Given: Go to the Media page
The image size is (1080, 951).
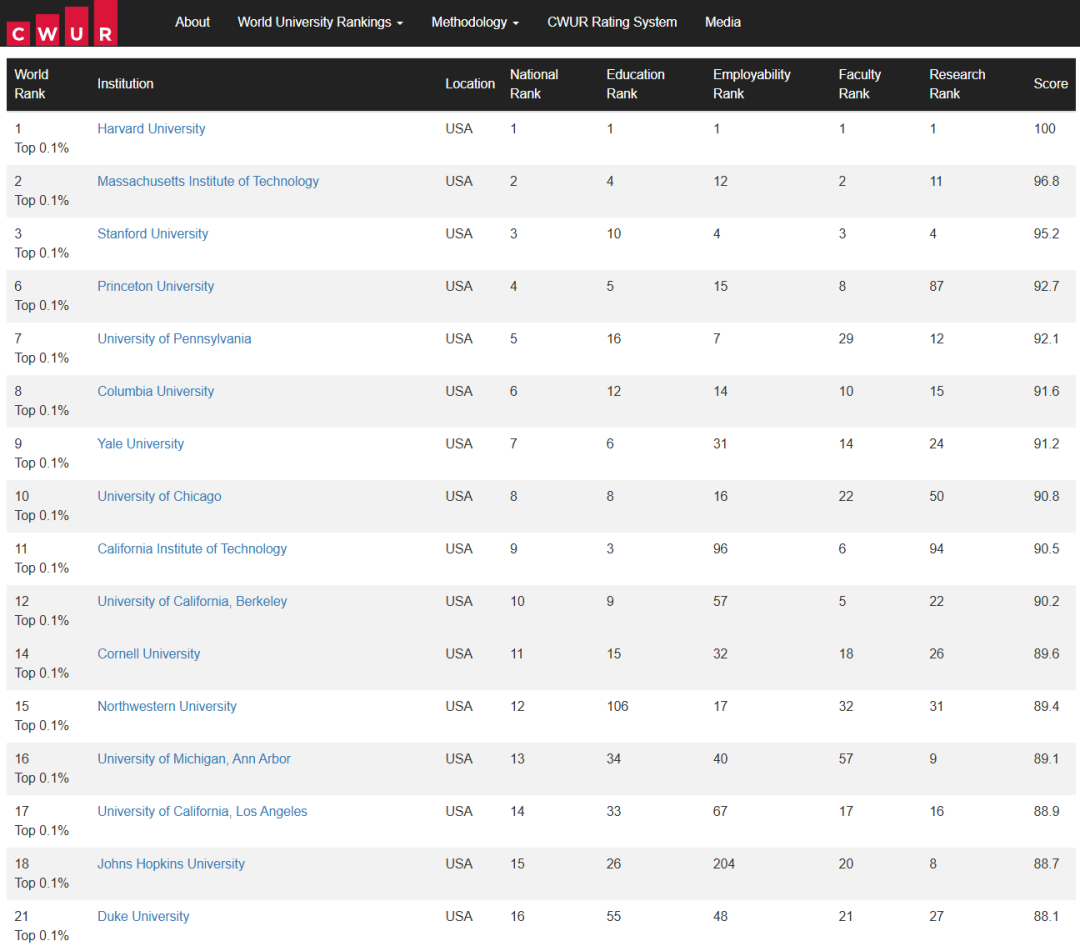Looking at the screenshot, I should [723, 22].
